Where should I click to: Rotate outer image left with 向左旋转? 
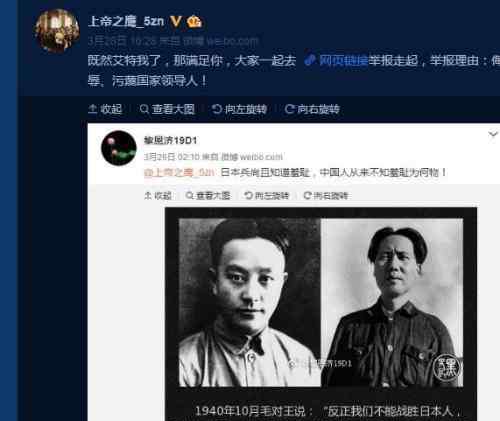coord(239,109)
